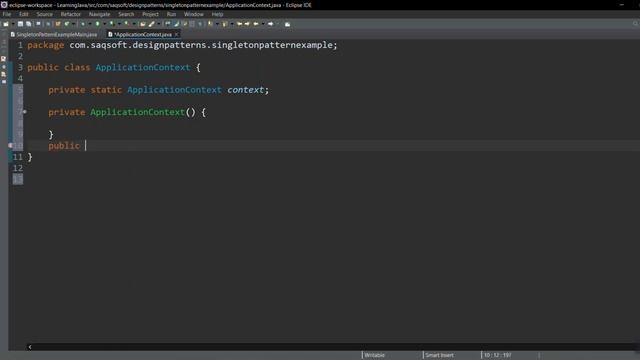Click the Coverage launch icon
Viewport: 640px width, 360px height.
point(111,24)
